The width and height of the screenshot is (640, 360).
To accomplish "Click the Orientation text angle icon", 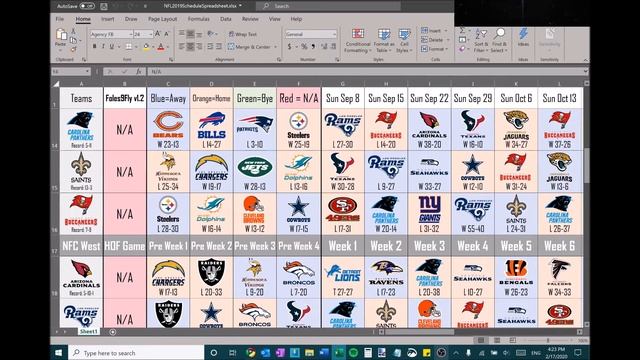I will click(x=211, y=34).
